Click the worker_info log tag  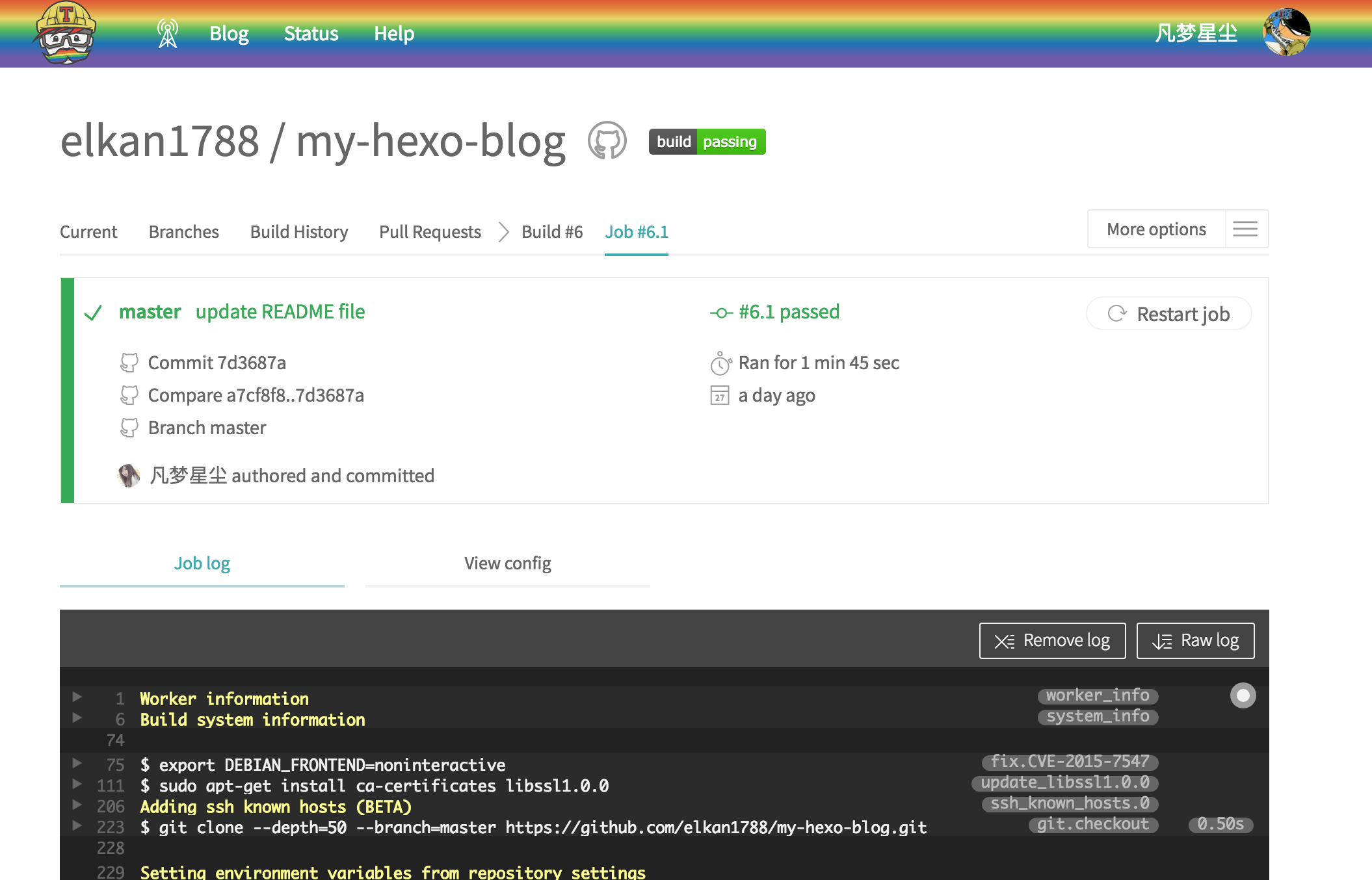click(x=1098, y=695)
